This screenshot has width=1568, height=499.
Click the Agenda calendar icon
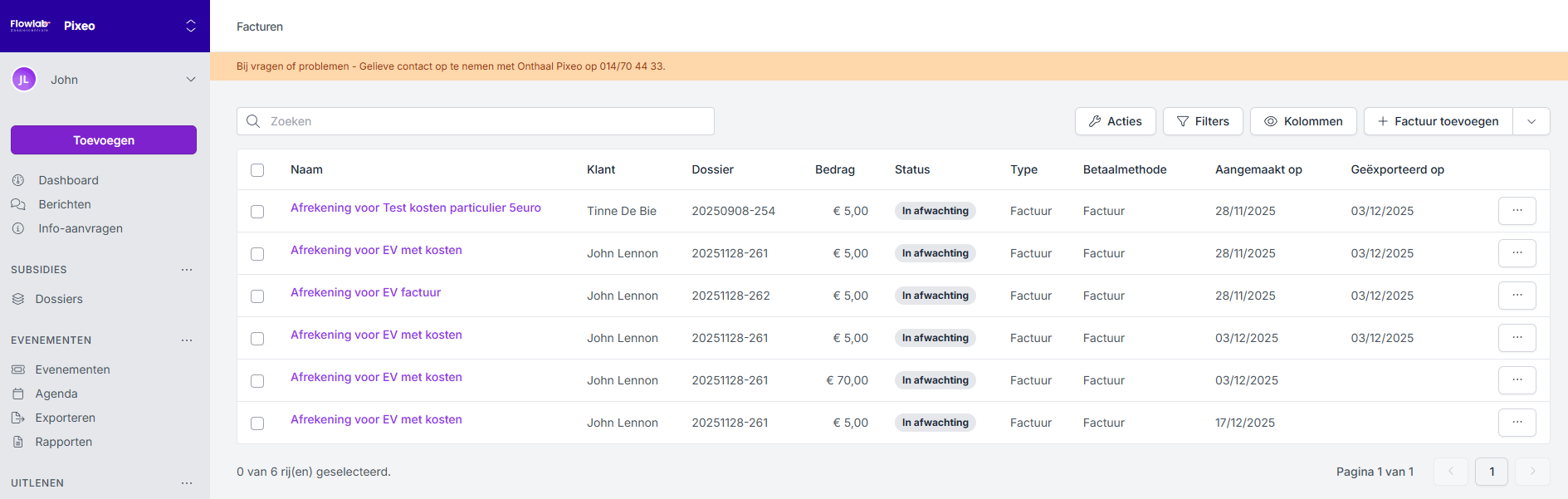pos(18,394)
